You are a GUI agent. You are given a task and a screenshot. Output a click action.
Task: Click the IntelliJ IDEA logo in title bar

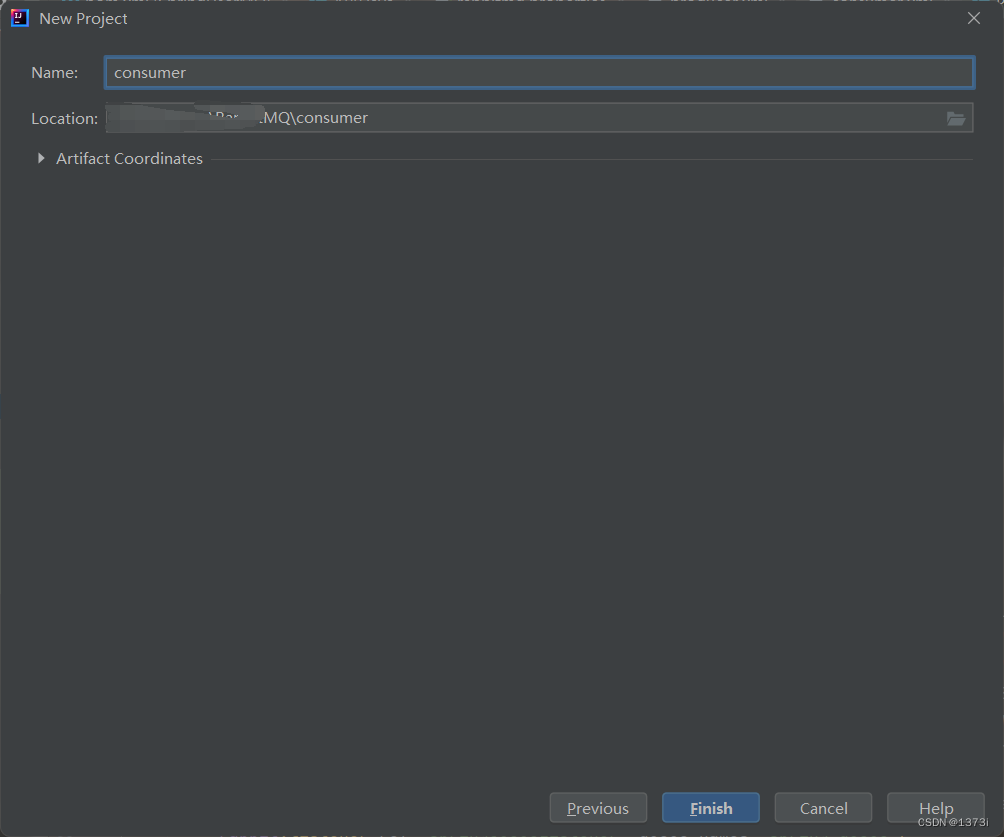click(20, 19)
